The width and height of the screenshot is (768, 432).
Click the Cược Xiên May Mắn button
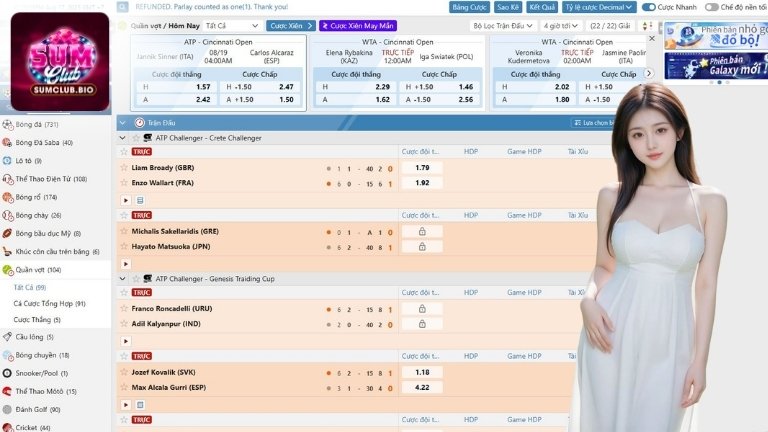[x=358, y=25]
